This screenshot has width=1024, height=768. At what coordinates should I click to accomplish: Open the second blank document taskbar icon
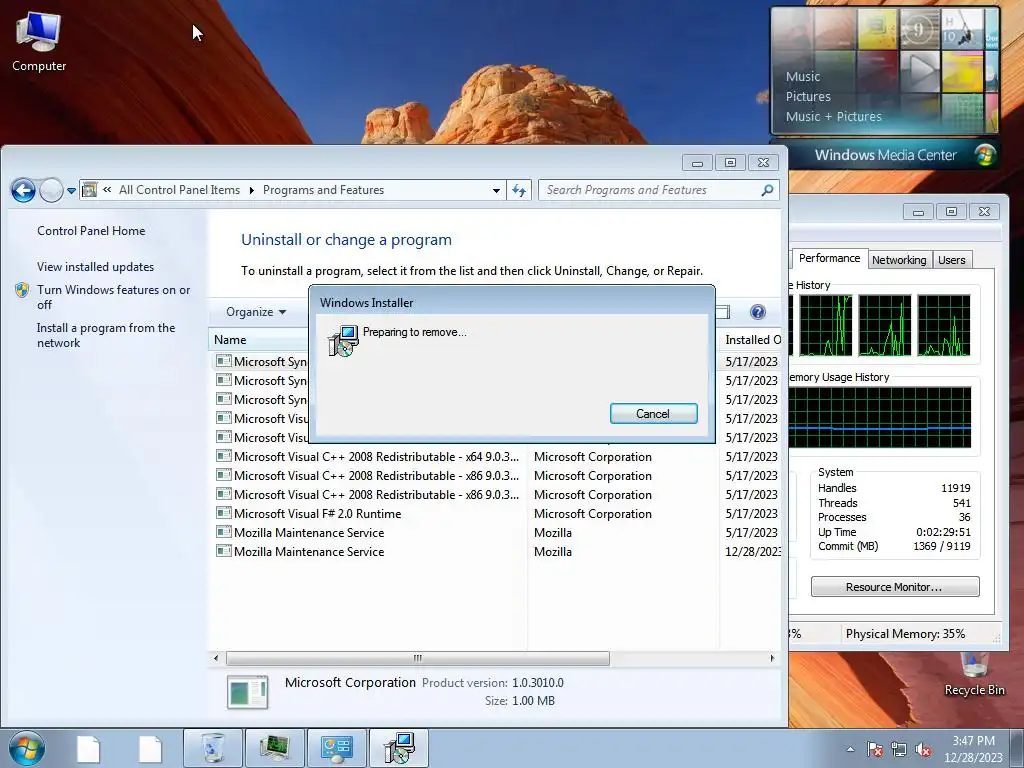[x=150, y=748]
